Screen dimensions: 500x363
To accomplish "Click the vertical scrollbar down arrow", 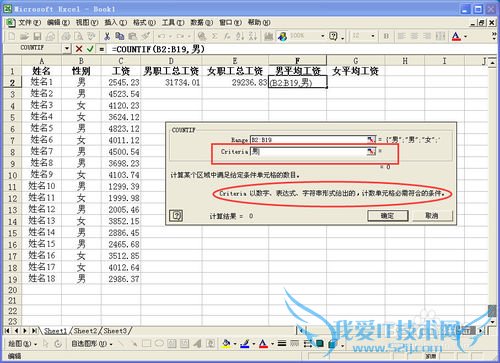I will [x=493, y=322].
